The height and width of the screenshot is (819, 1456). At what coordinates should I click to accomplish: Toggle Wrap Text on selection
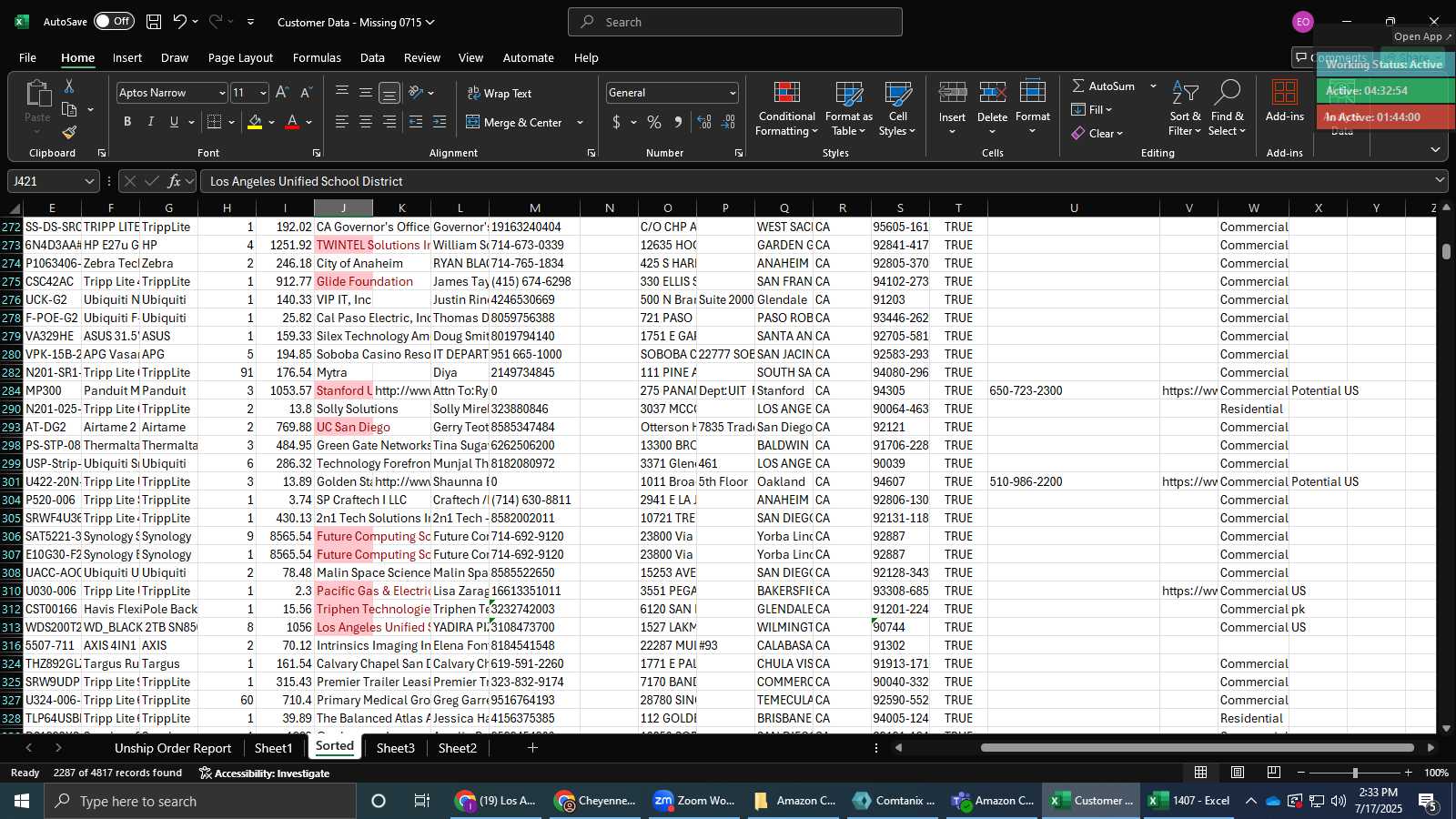(x=500, y=93)
